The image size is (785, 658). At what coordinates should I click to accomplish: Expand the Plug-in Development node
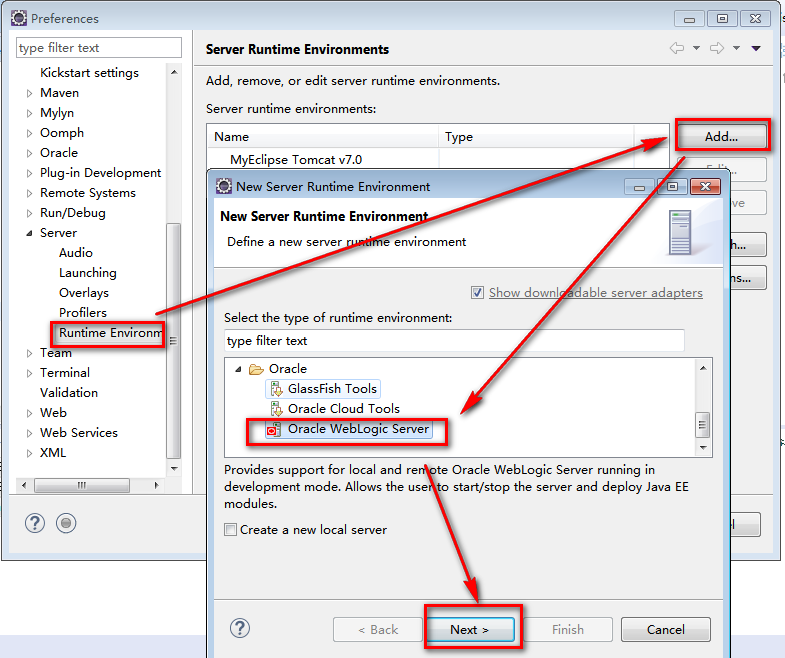pos(30,173)
